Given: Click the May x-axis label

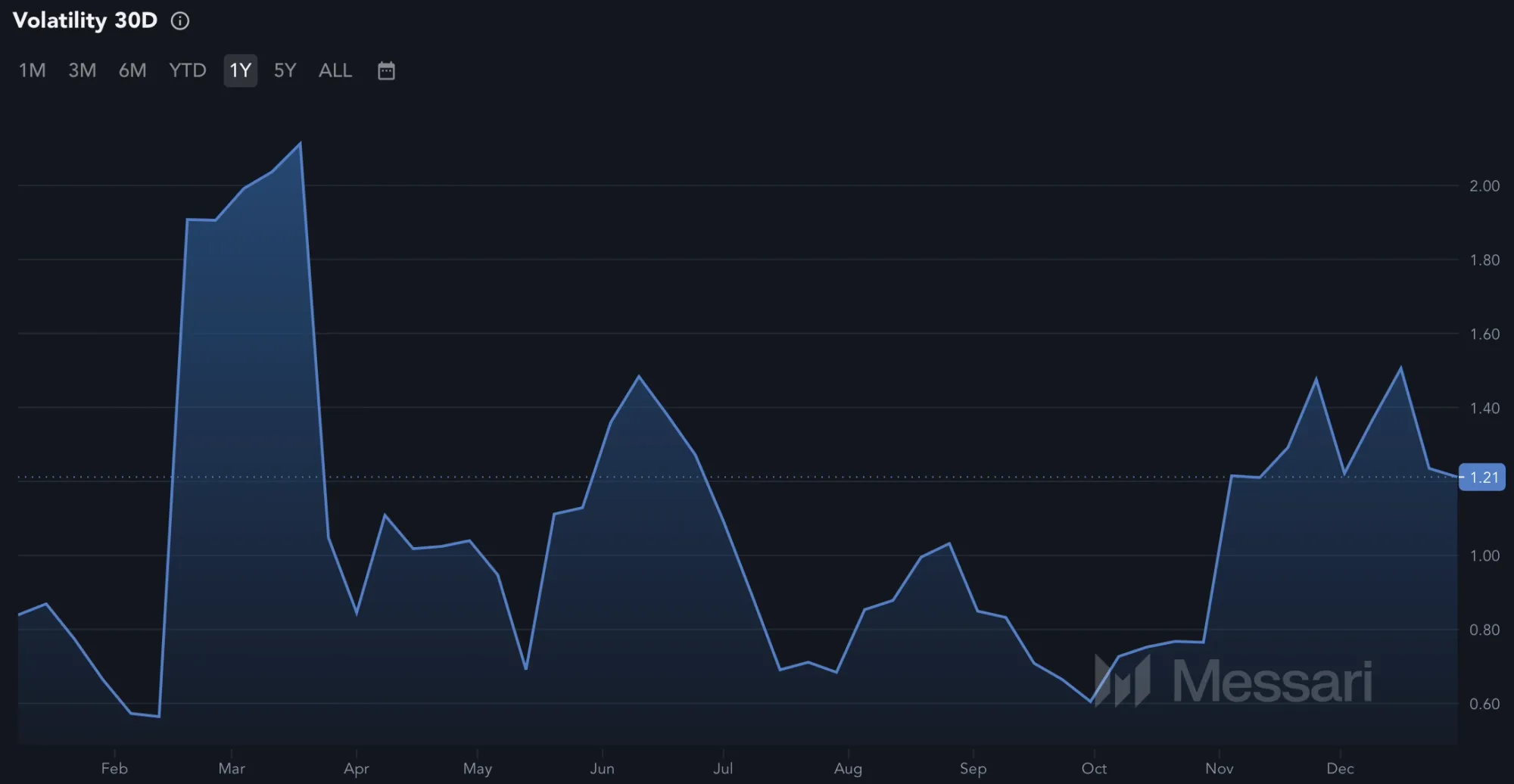Looking at the screenshot, I should (x=478, y=769).
